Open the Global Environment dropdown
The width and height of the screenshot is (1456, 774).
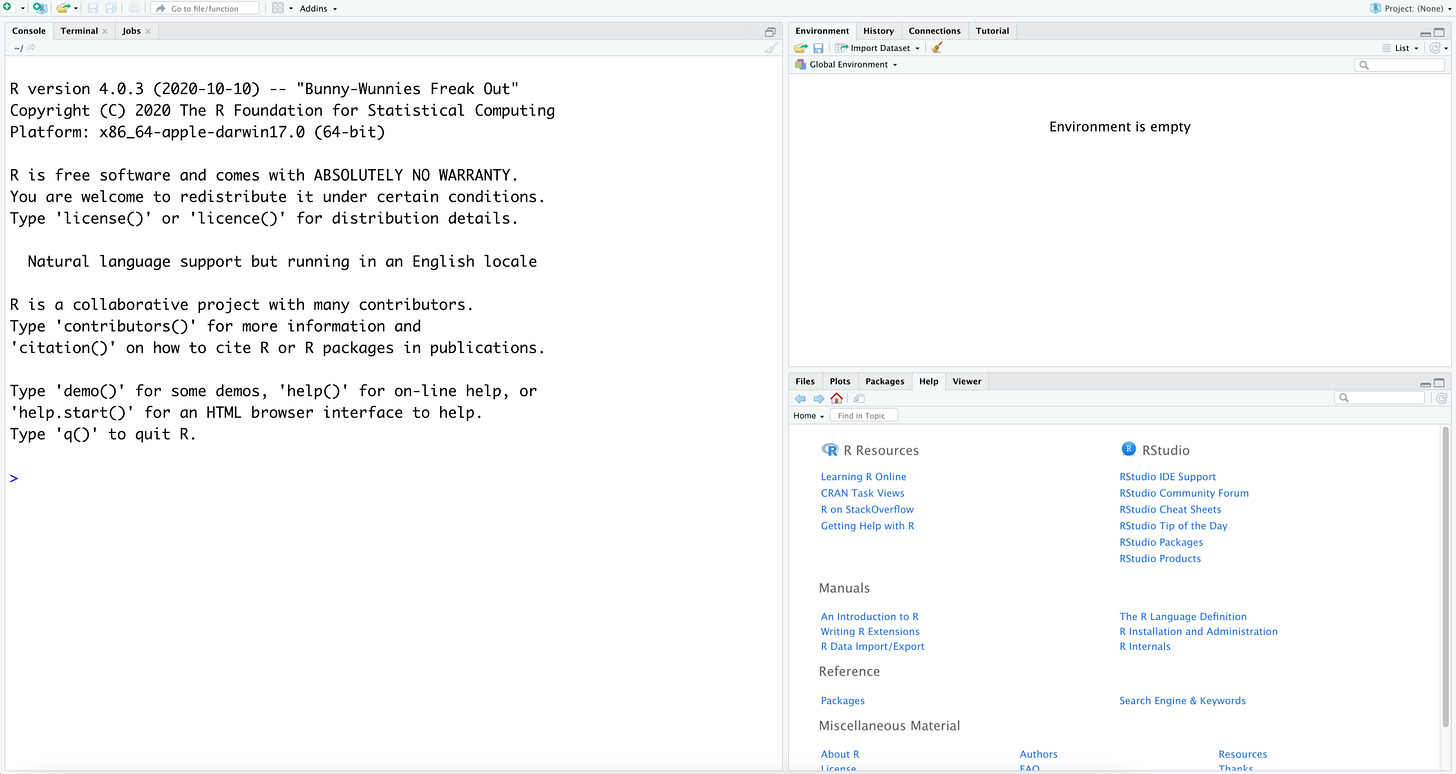pyautogui.click(x=846, y=65)
